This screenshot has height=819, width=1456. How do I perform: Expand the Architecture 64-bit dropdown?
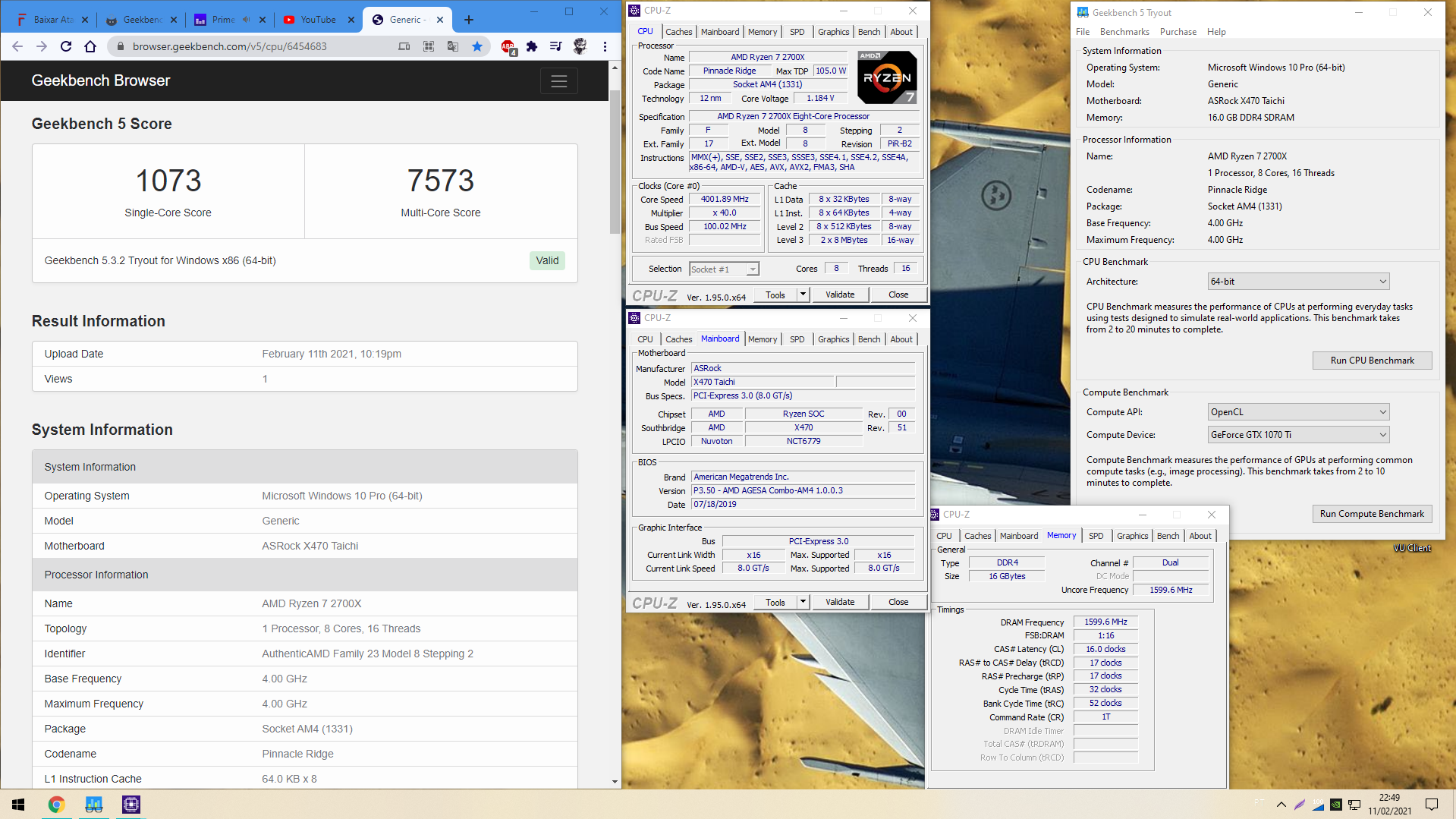point(1298,282)
